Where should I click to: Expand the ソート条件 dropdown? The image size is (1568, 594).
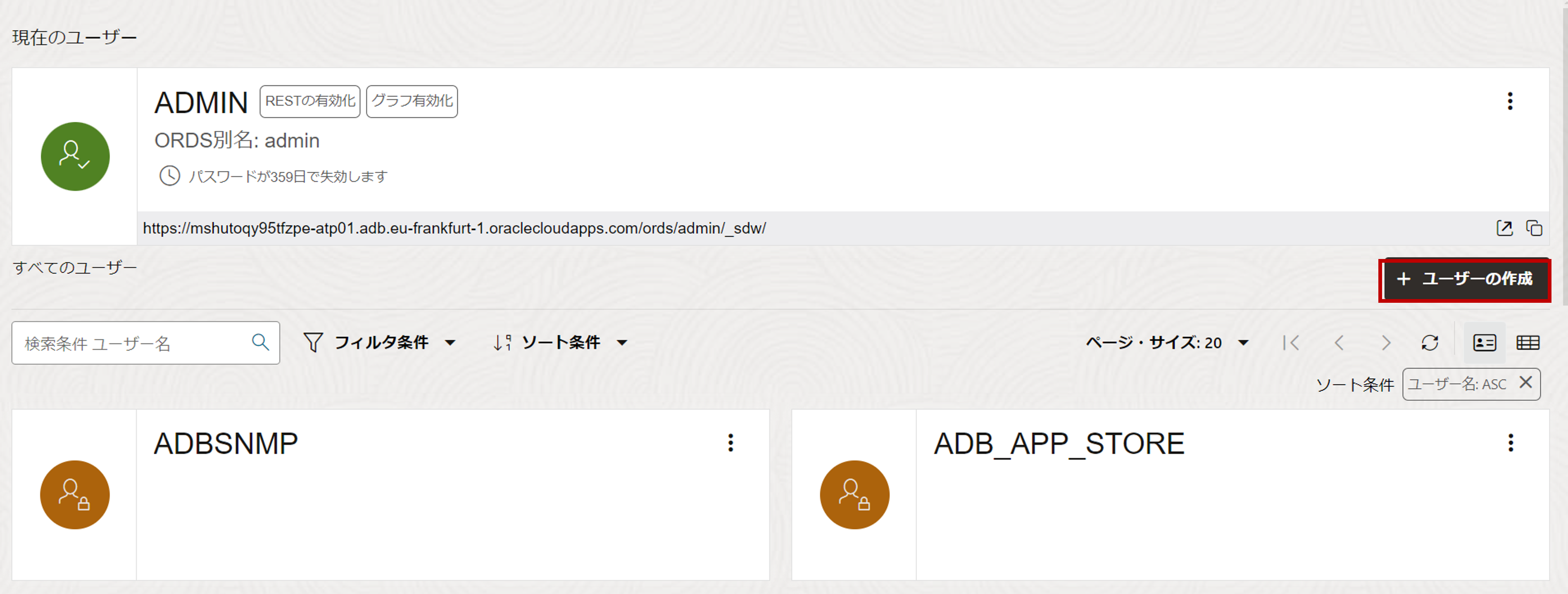click(561, 343)
